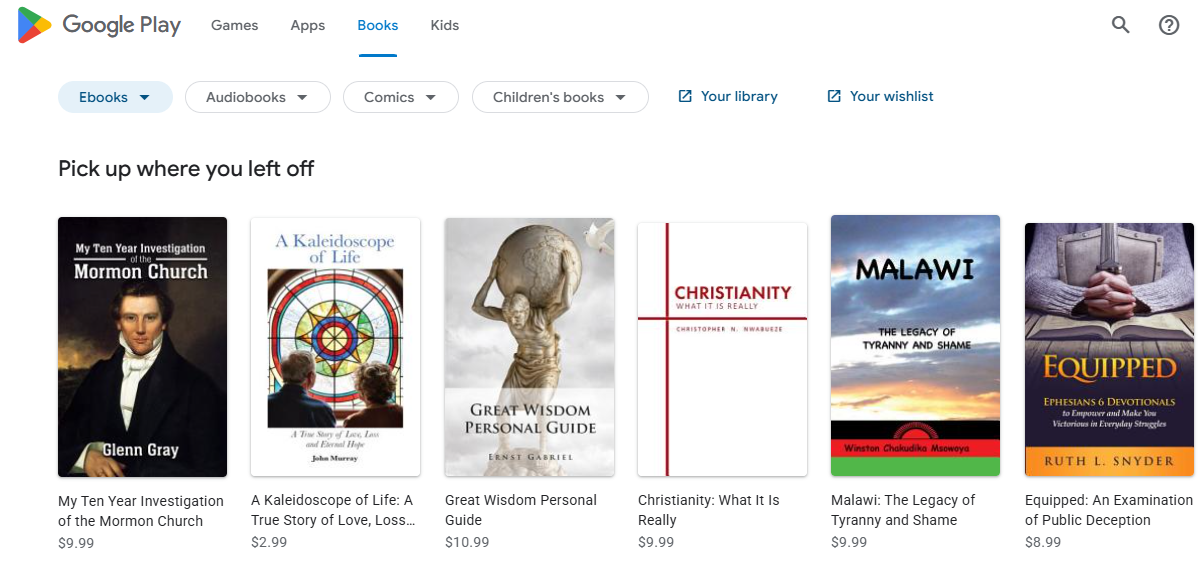Expand the Ebooks dropdown chip
This screenshot has width=1201, height=573.
pyautogui.click(x=115, y=97)
